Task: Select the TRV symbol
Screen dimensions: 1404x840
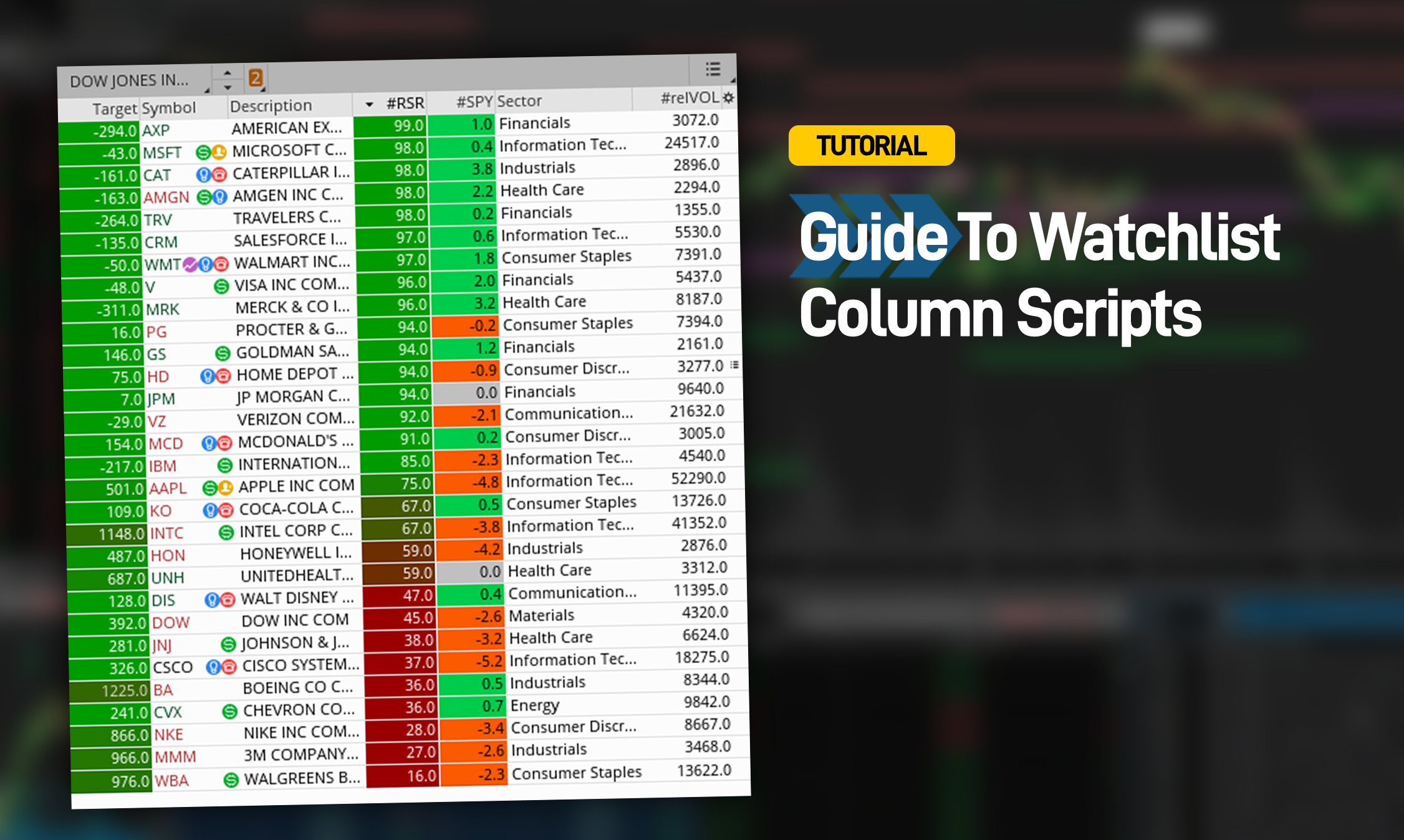Action: pos(158,220)
